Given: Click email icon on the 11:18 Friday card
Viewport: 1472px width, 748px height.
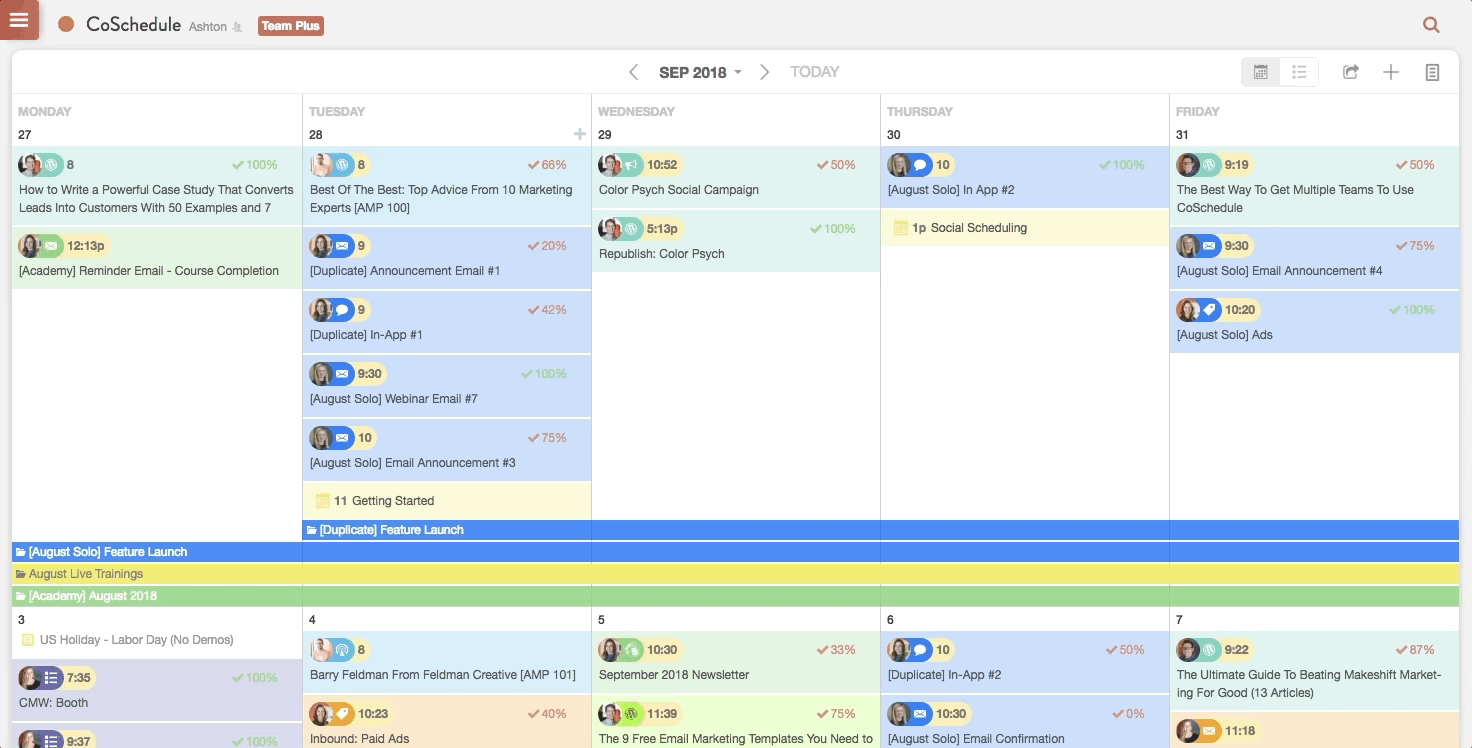Looking at the screenshot, I should (x=1210, y=731).
